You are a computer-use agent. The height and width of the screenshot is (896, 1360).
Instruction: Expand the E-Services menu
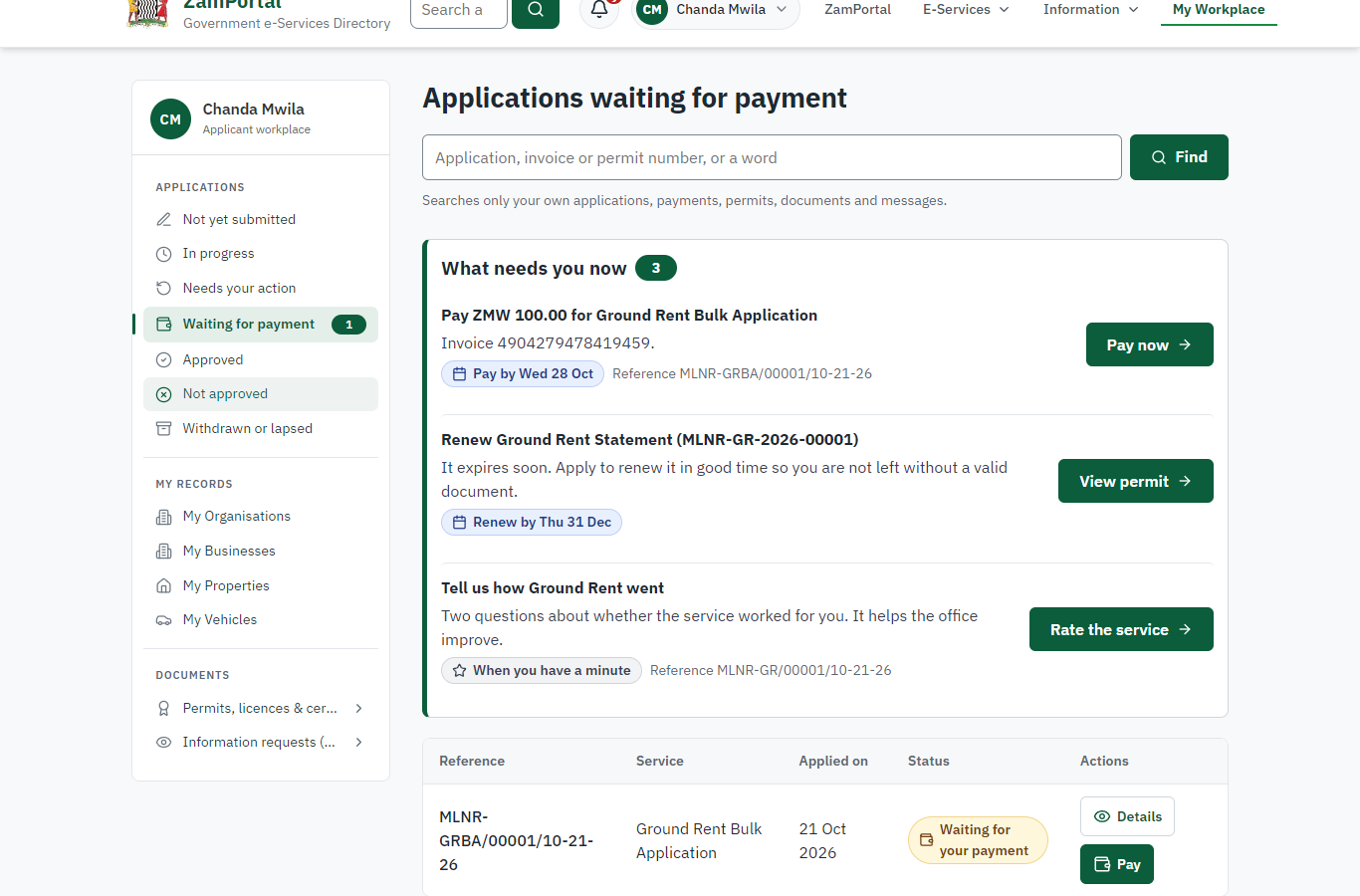(966, 10)
